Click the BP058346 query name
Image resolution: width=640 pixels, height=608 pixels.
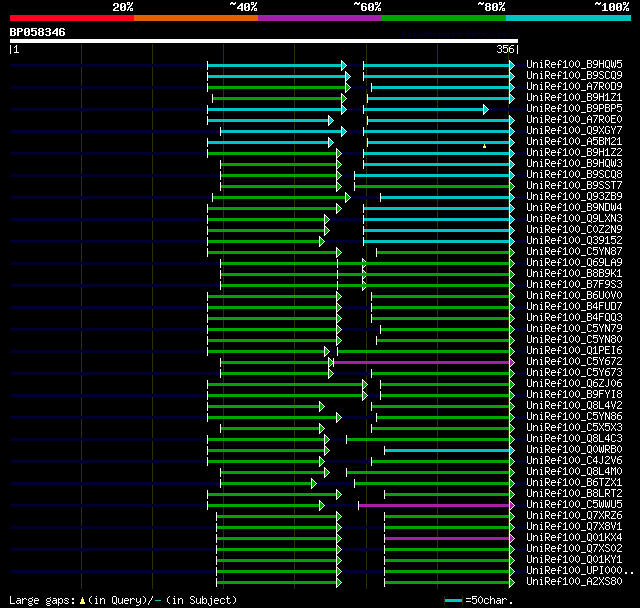(38, 32)
